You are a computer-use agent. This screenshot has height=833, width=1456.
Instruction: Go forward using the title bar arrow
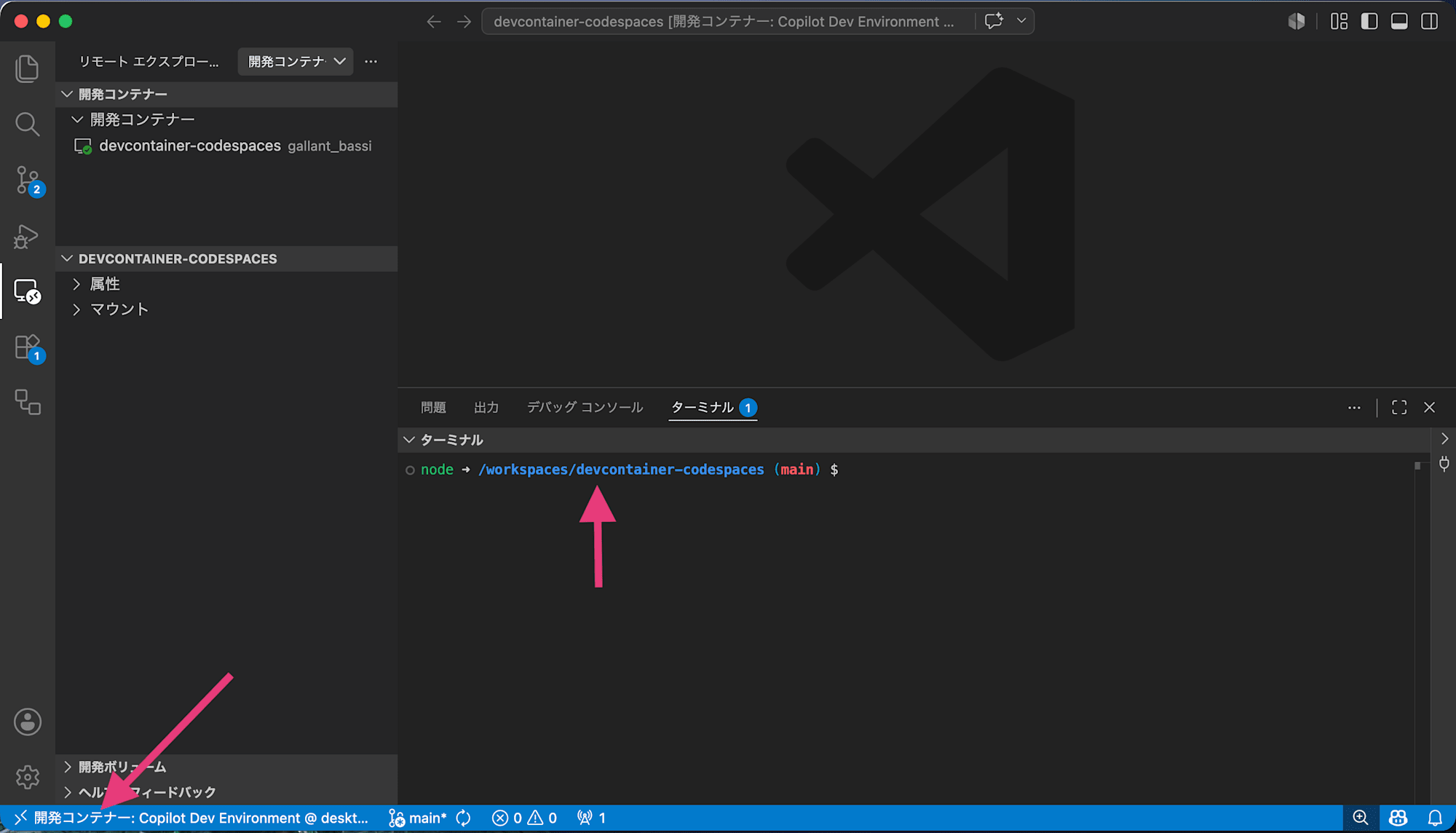pyautogui.click(x=464, y=22)
